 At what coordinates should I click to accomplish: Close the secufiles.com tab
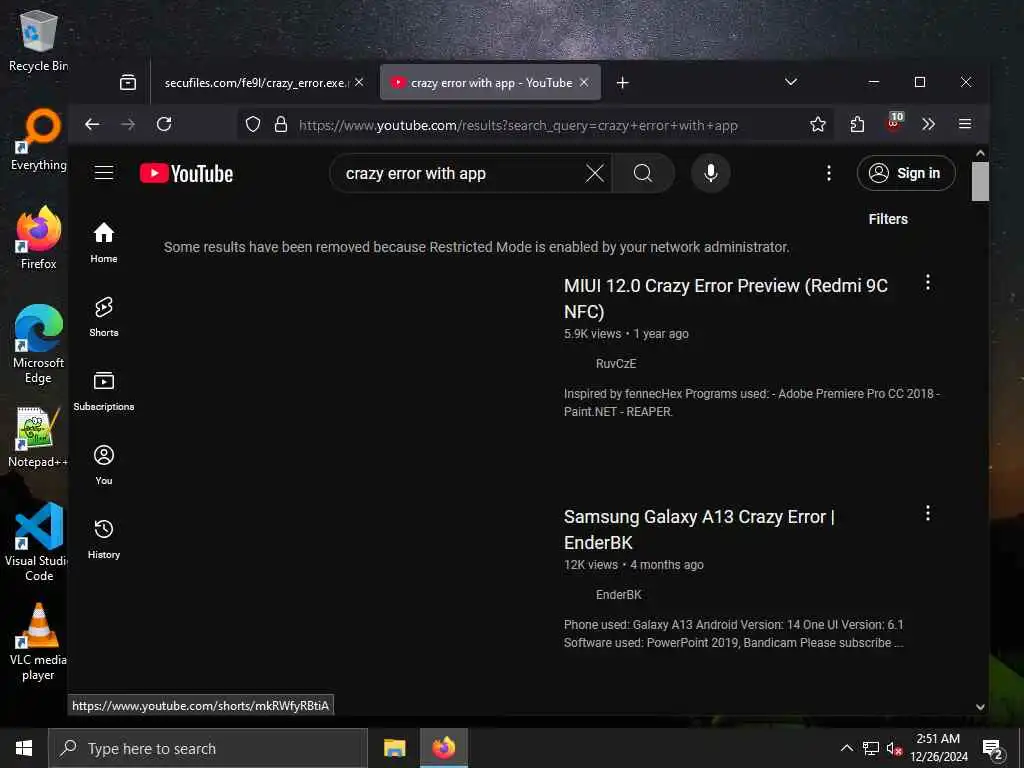click(359, 82)
